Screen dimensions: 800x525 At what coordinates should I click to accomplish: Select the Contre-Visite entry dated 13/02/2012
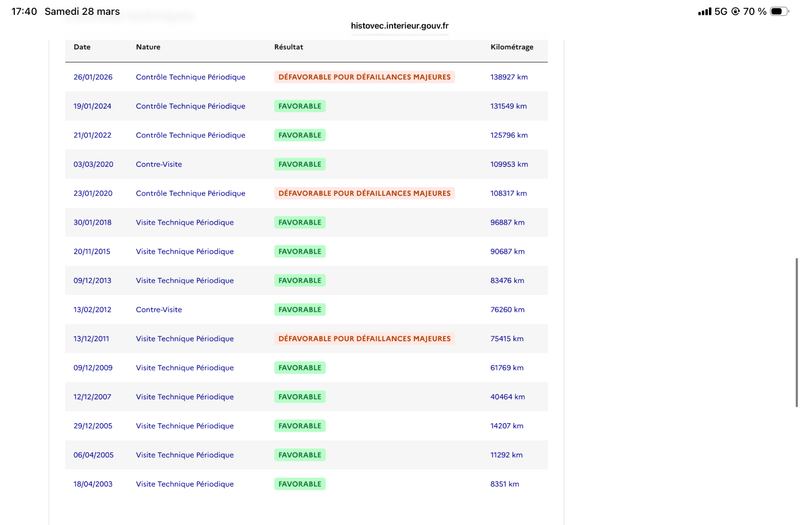pos(159,310)
